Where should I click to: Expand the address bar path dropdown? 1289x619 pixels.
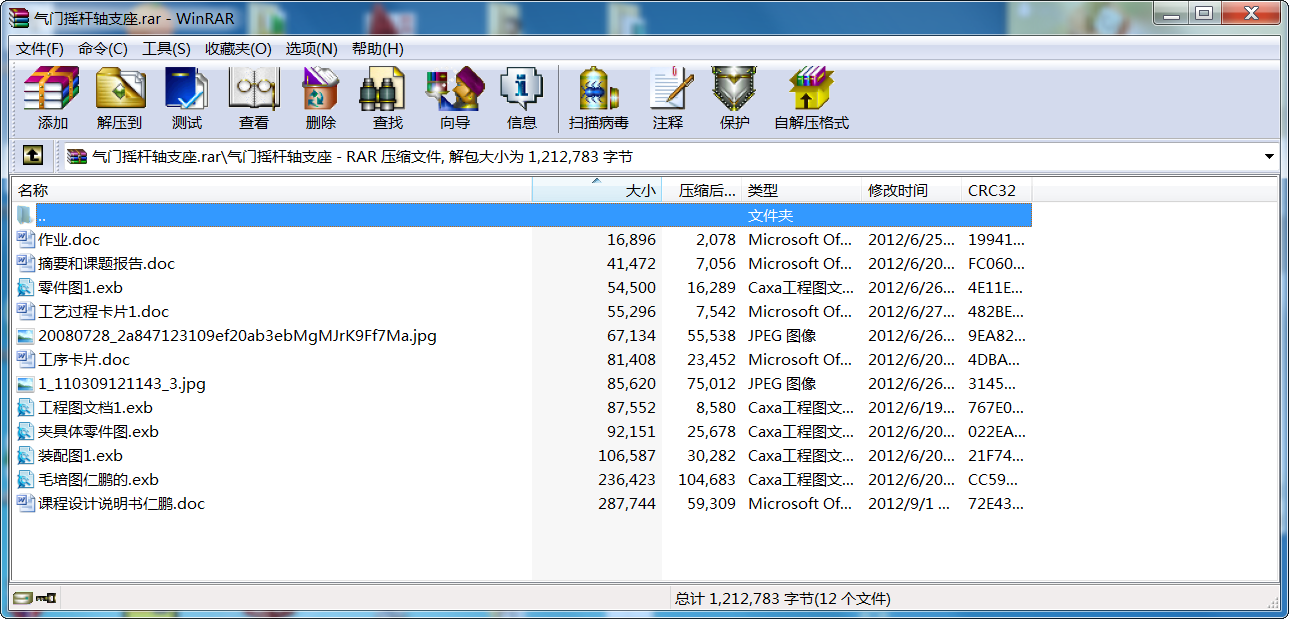tap(1269, 157)
